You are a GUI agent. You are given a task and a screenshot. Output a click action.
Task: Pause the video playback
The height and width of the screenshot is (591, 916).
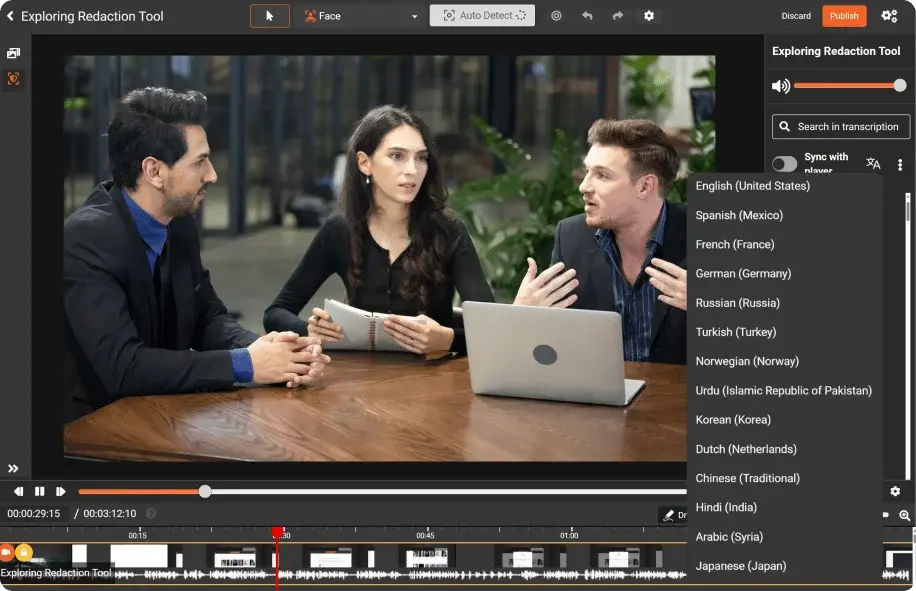pyautogui.click(x=40, y=491)
